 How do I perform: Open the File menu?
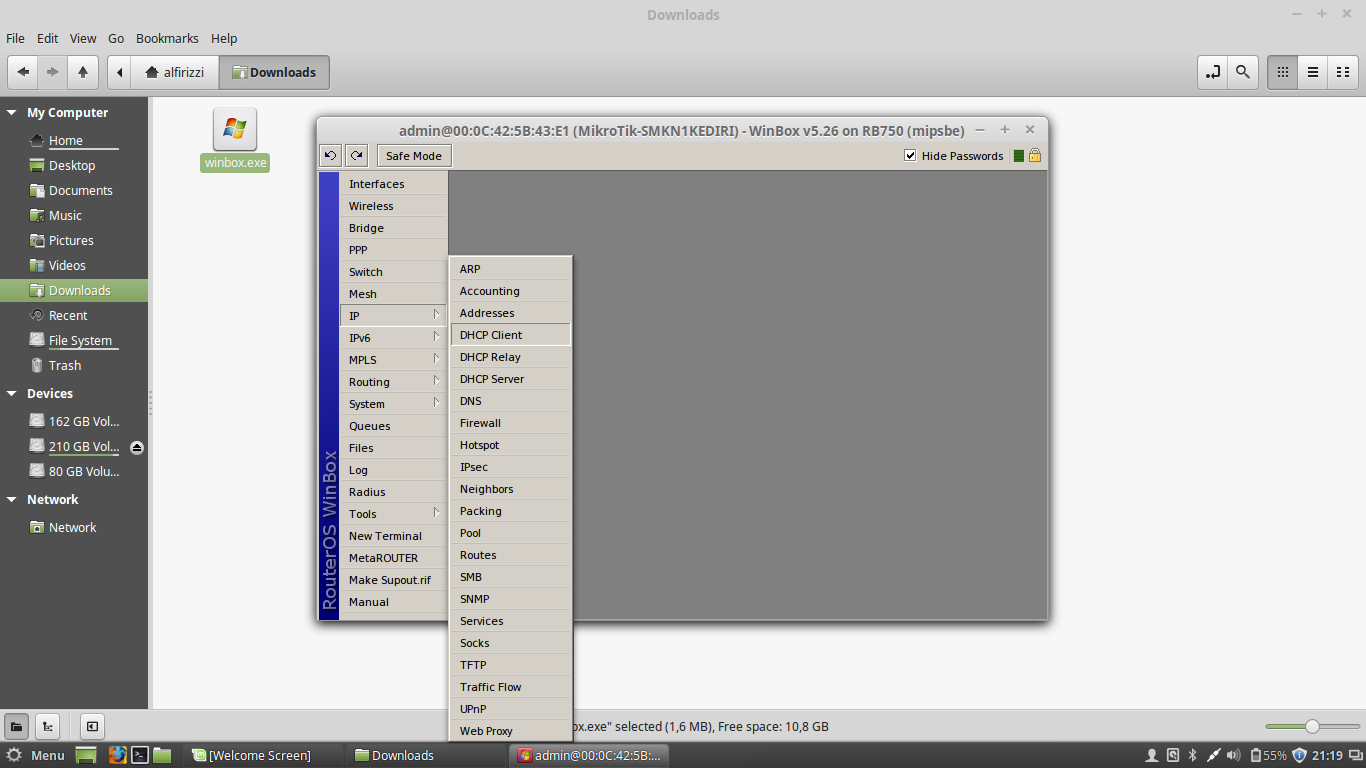[15, 38]
